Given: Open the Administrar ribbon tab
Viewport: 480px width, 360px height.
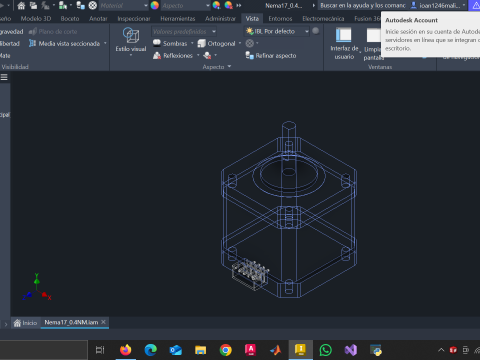Looking at the screenshot, I should click(x=220, y=19).
